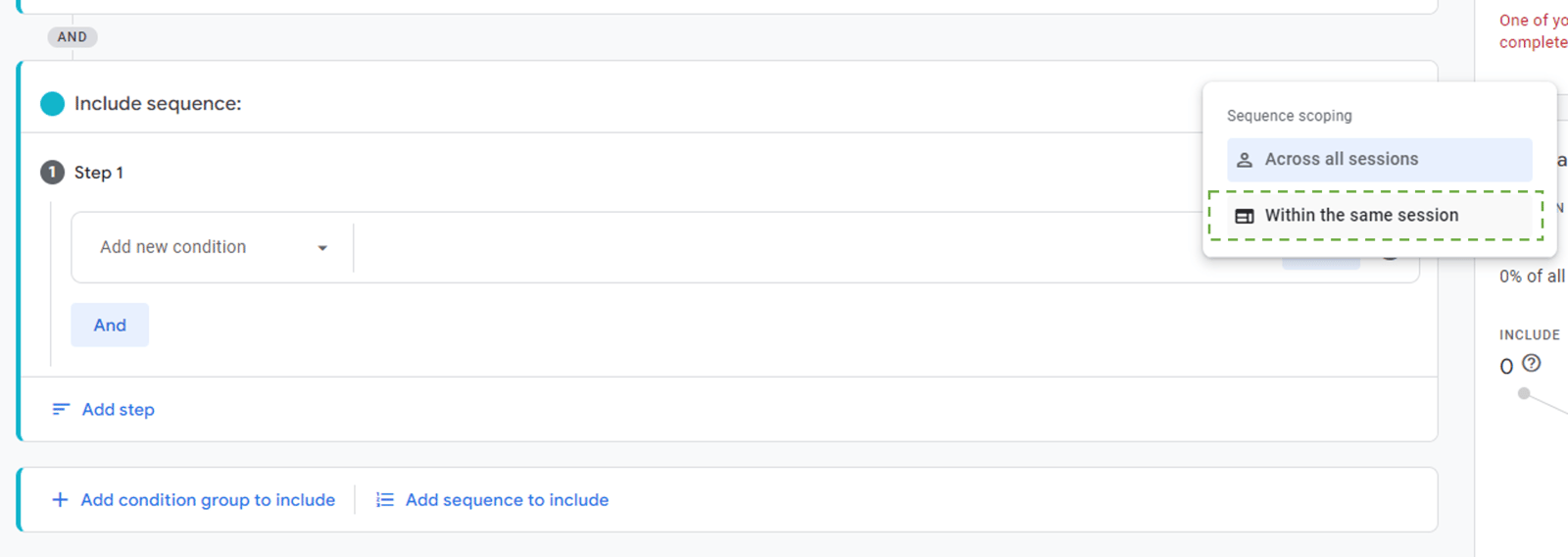
Task: Click Add sequence to include
Action: (507, 500)
